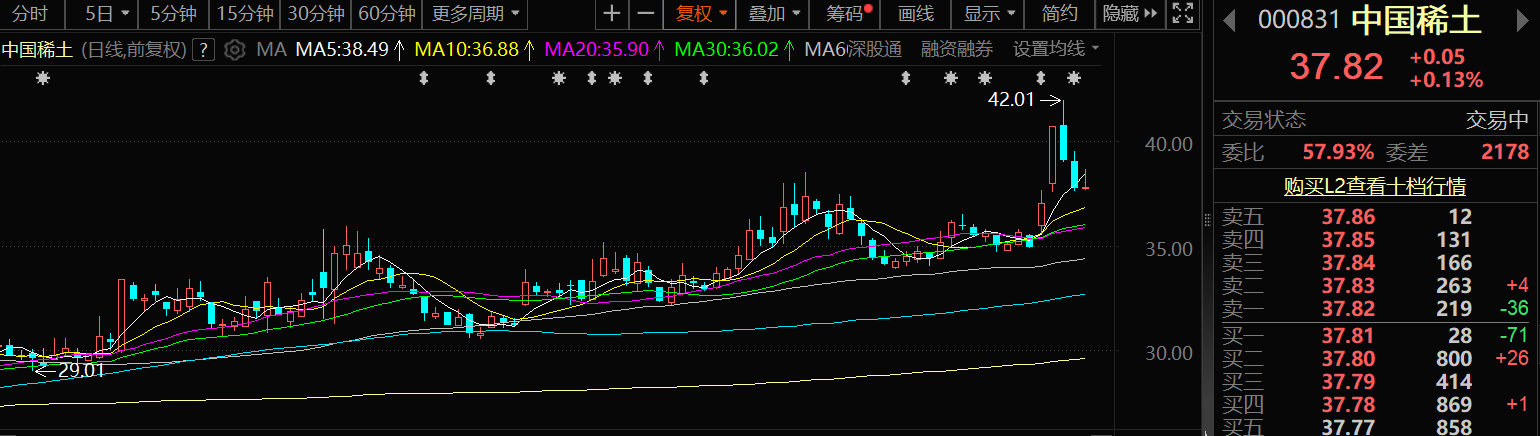Go to previous stock with left arrow
This screenshot has width=1540, height=436.
(x=1229, y=19)
